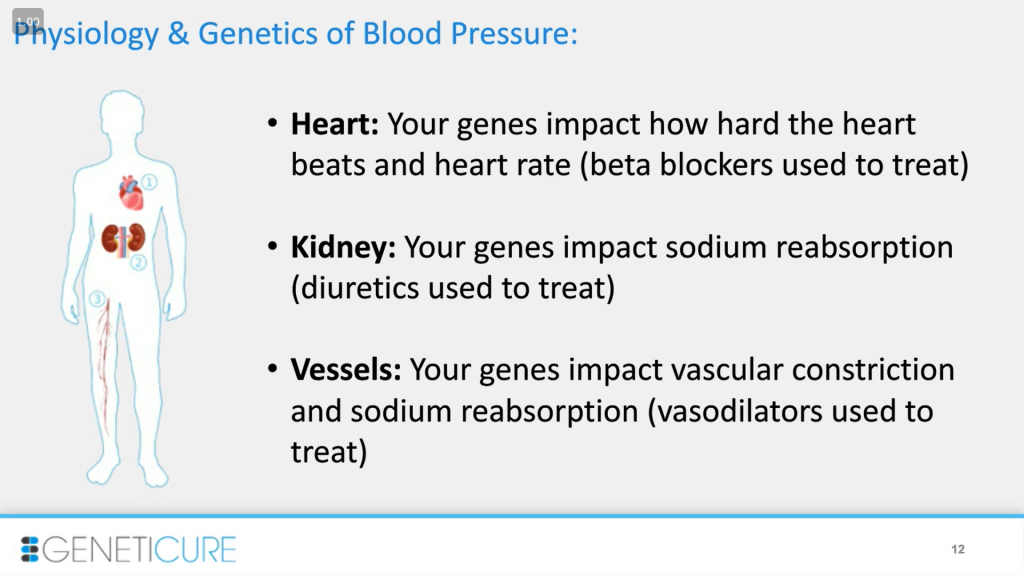Click the GENETICURE brand name text

[139, 549]
